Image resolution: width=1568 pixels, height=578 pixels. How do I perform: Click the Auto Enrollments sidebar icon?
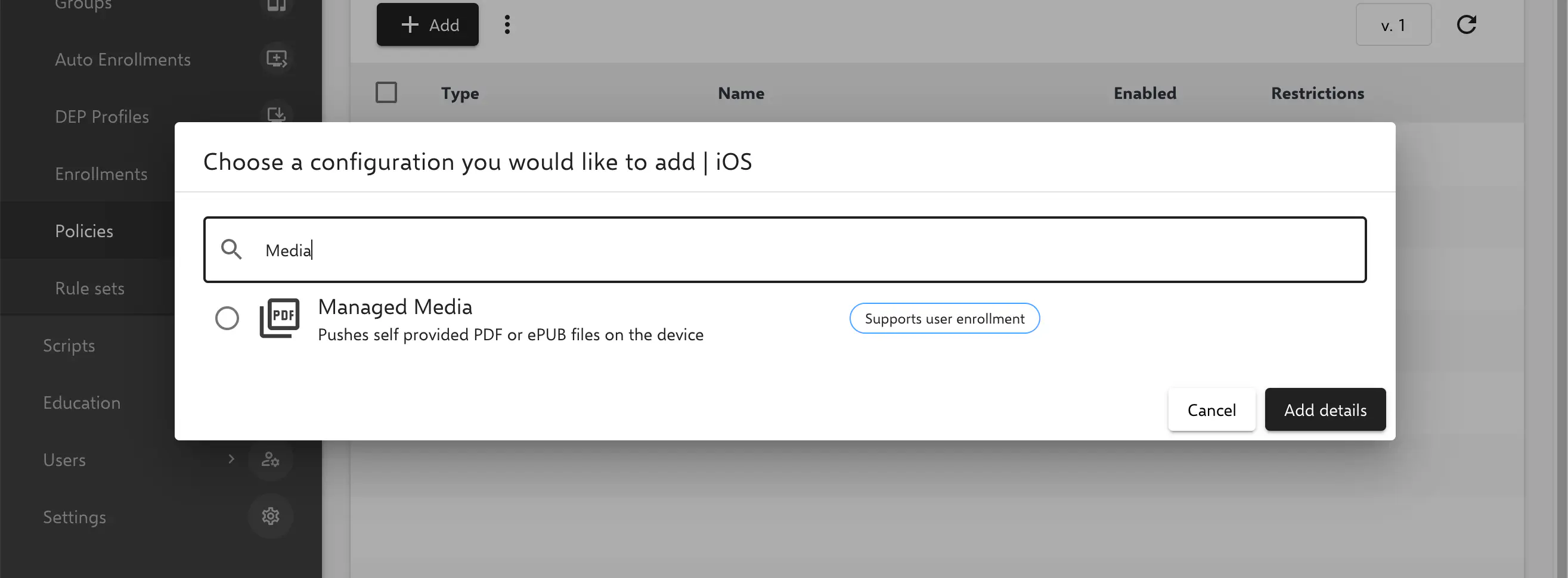pyautogui.click(x=277, y=59)
